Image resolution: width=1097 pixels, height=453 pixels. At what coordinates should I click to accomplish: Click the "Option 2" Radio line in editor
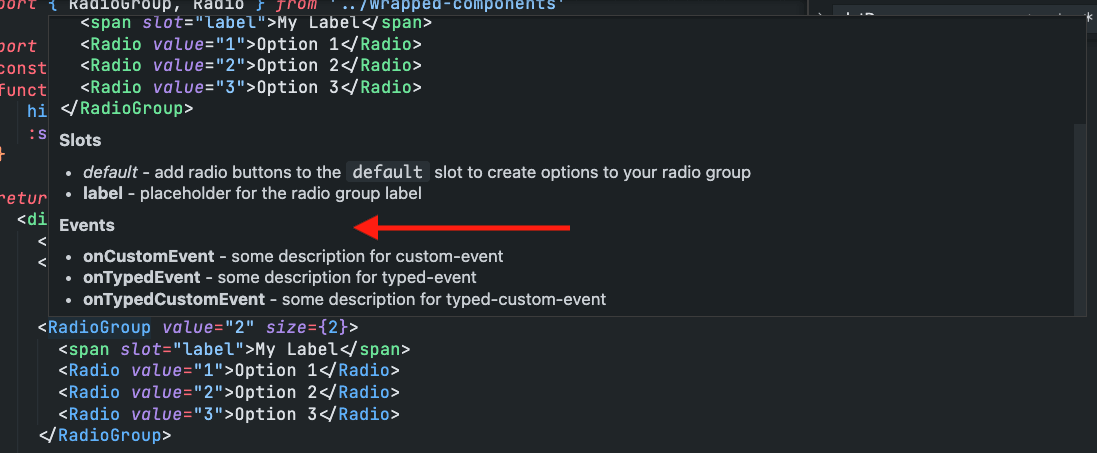tap(229, 392)
